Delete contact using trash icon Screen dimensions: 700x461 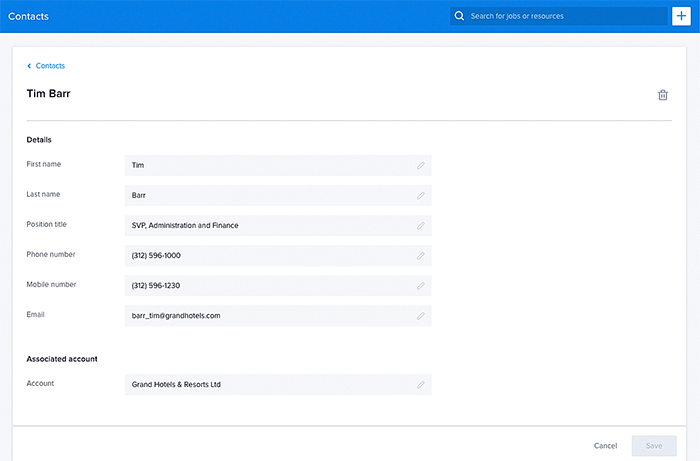coord(662,95)
